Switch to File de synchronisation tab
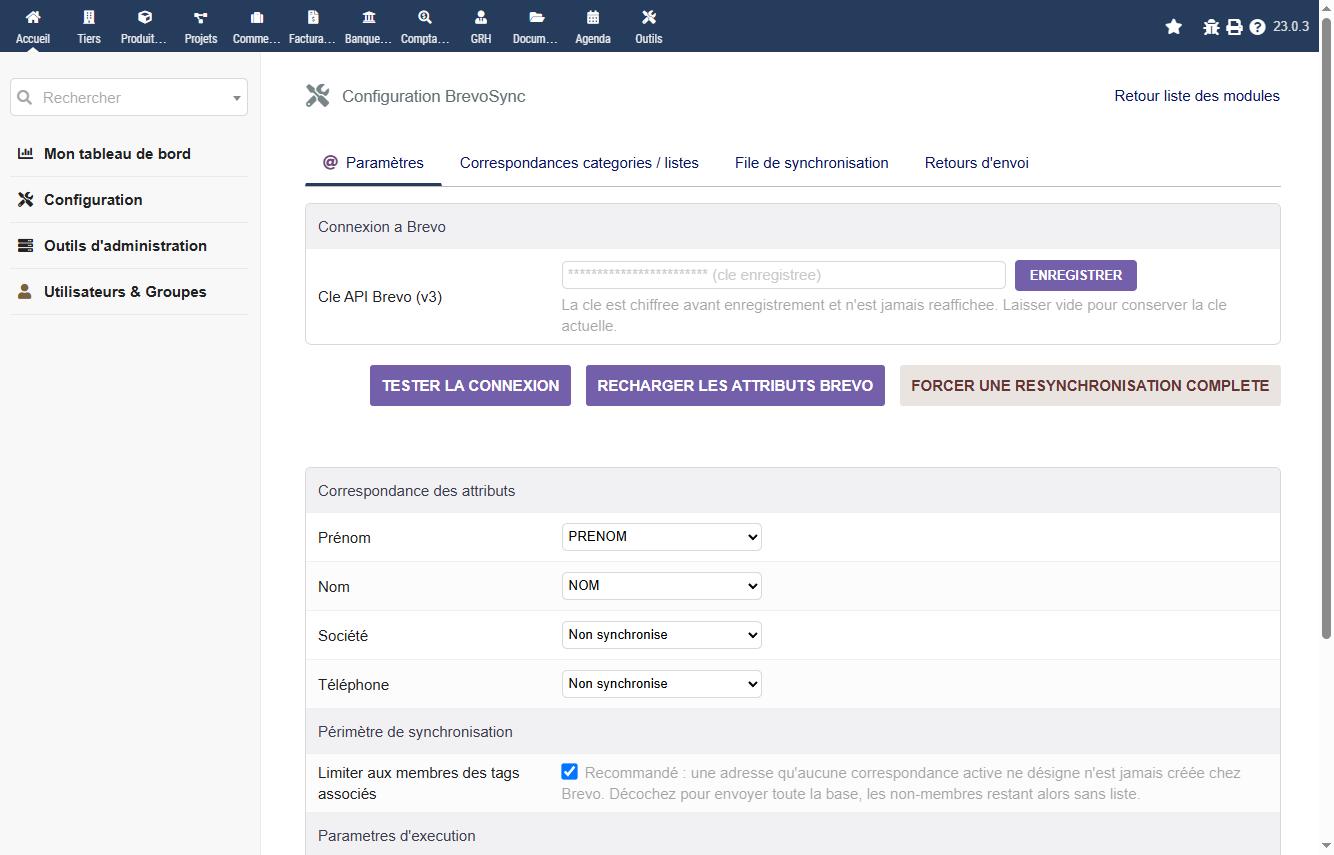Image resolution: width=1334 pixels, height=855 pixels. coord(811,163)
